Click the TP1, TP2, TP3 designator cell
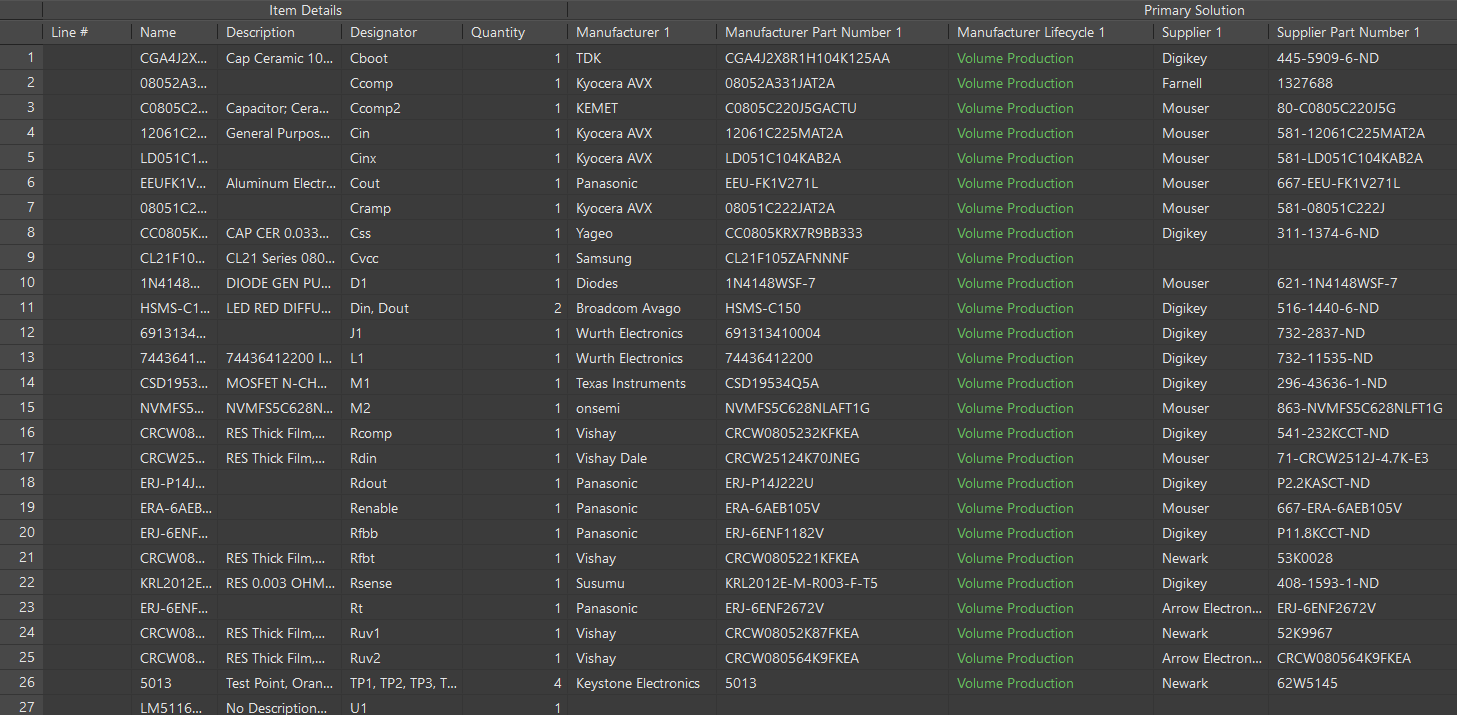 [x=402, y=683]
